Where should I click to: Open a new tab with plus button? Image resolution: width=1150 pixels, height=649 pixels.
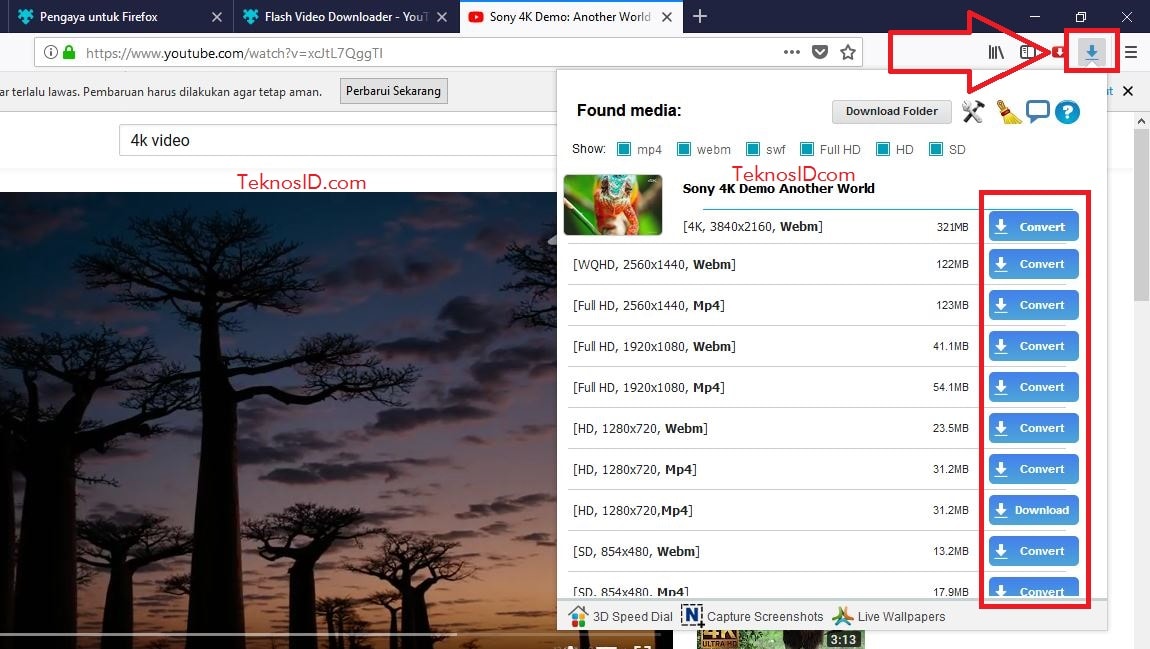point(700,16)
